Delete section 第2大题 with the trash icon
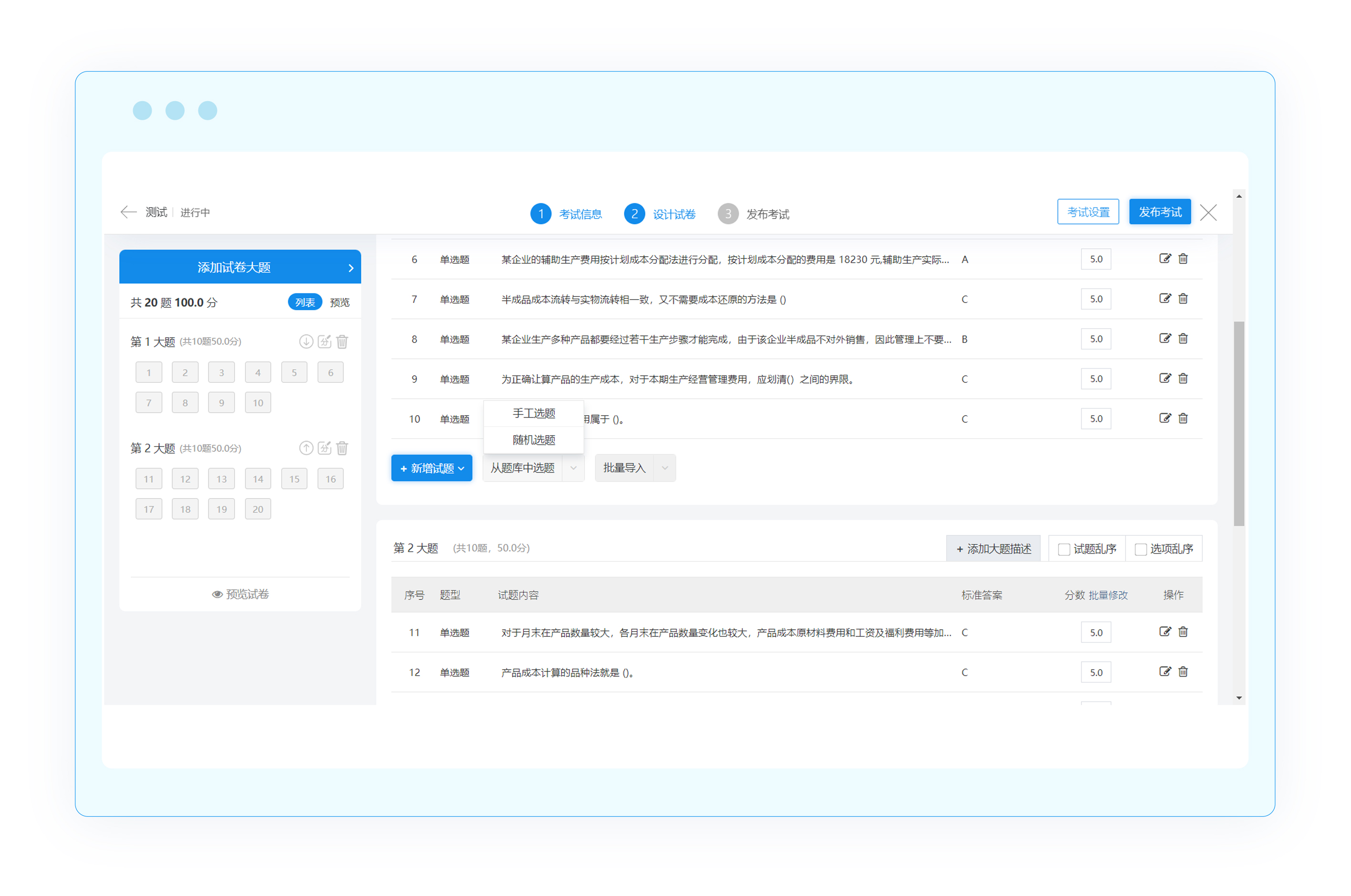The width and height of the screenshot is (1351, 896). click(342, 448)
